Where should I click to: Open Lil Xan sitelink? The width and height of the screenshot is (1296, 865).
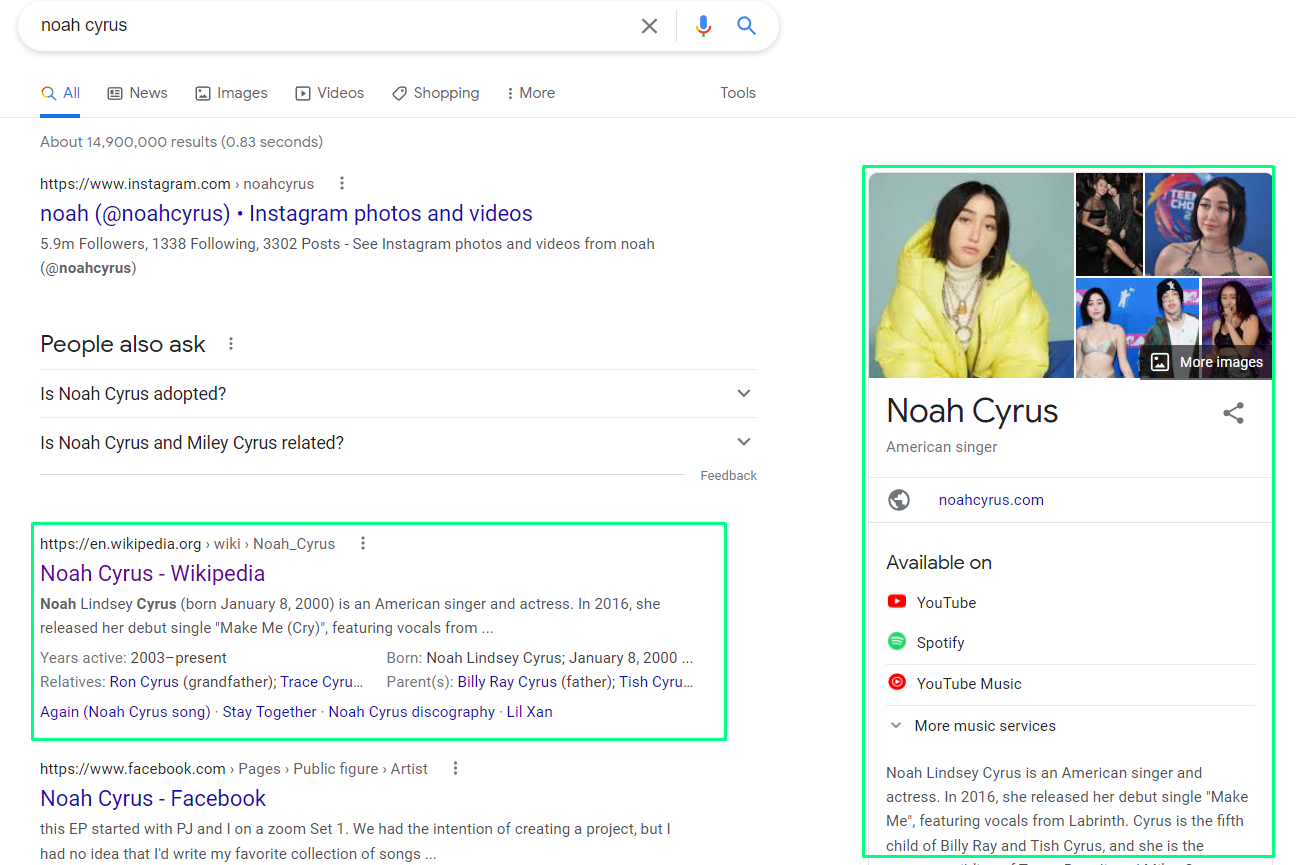point(529,712)
